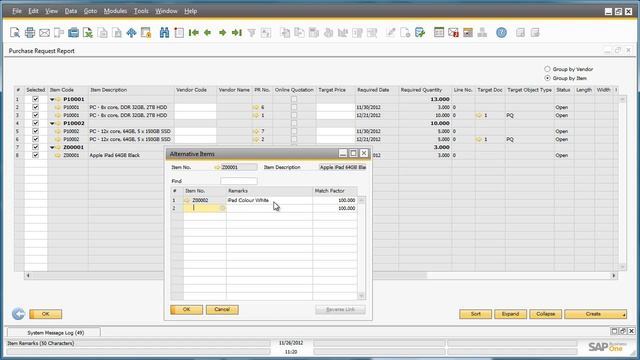Uncheck Selected box in row 1 P10001
Image resolution: width=640 pixels, height=360 pixels.
(36, 99)
